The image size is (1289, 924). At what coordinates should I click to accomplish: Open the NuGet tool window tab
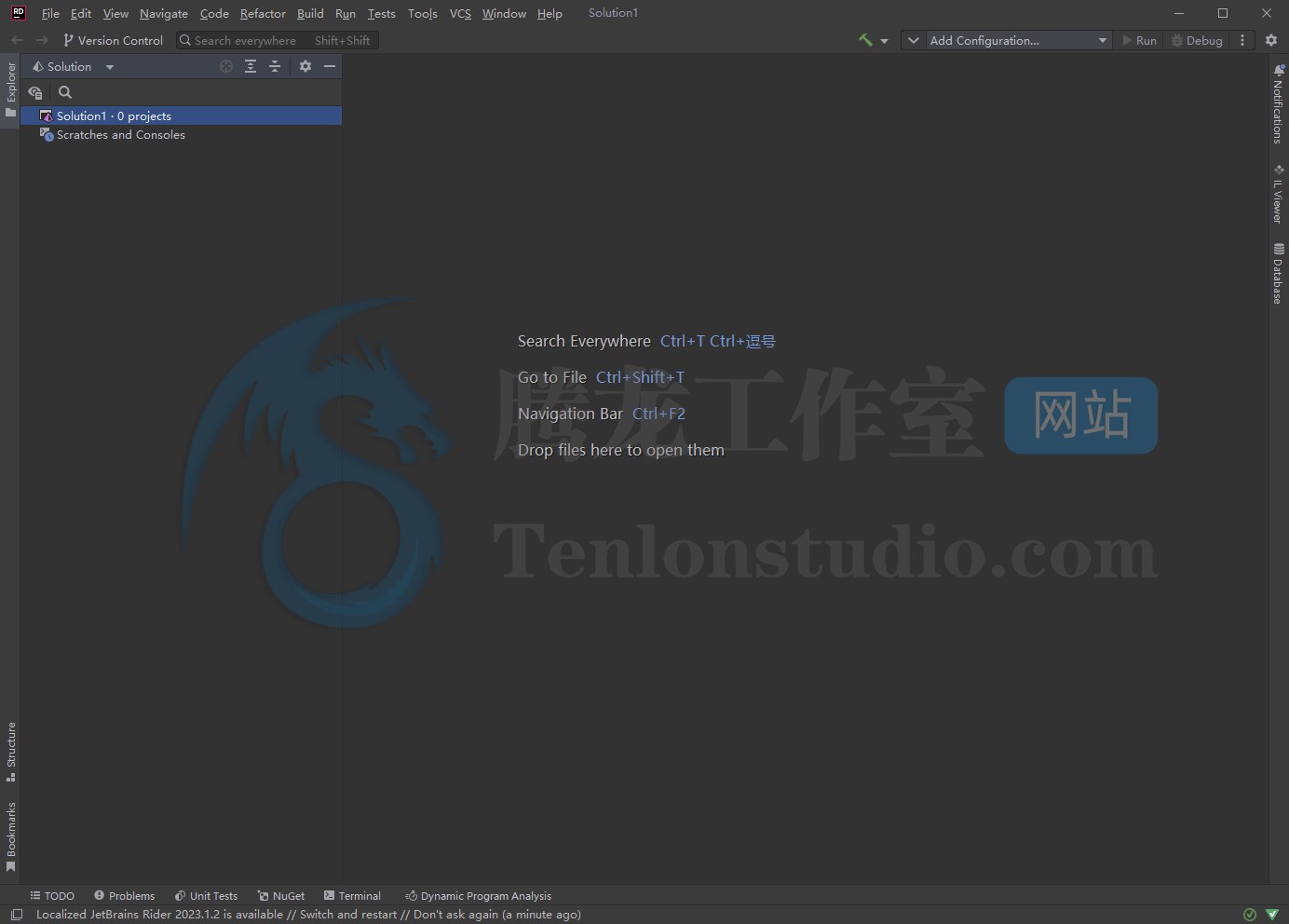[281, 896]
